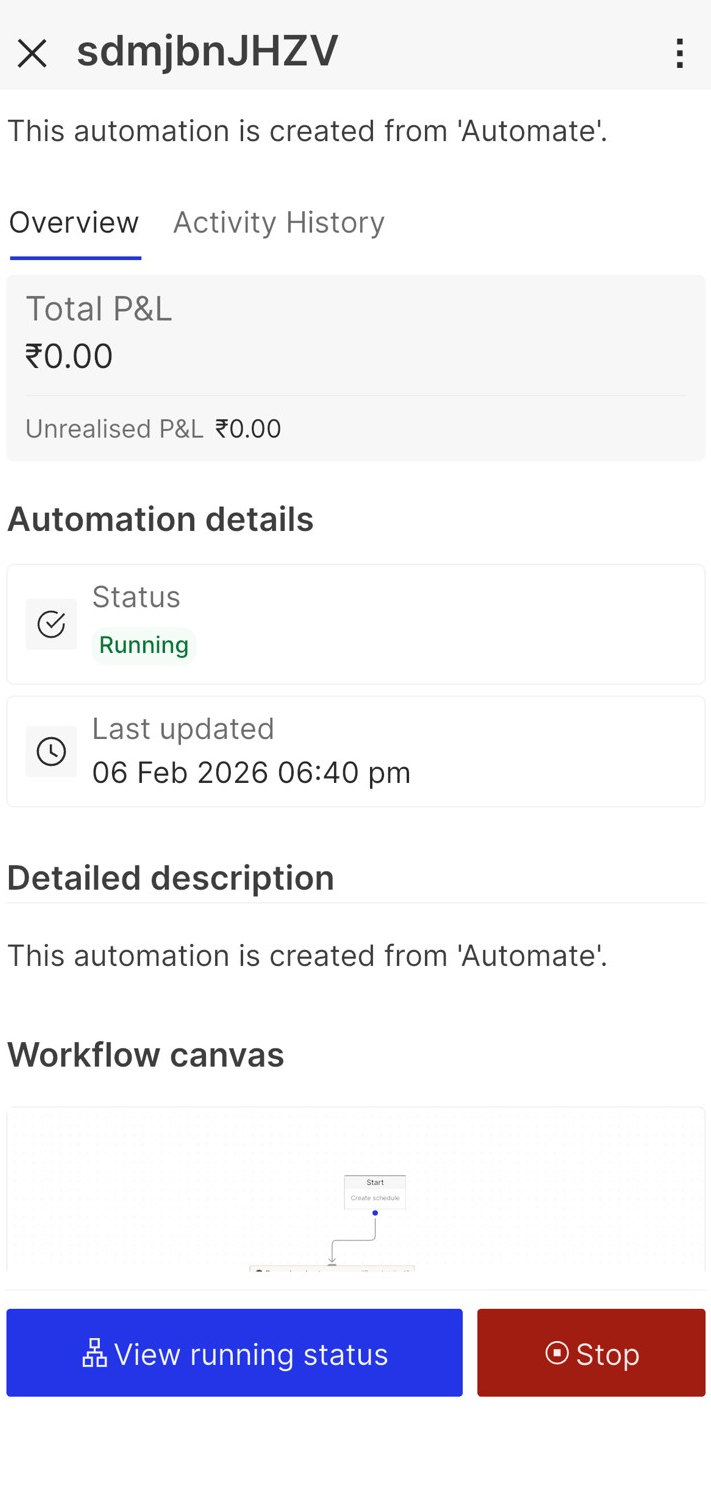The image size is (711, 1491).
Task: Open the Activity History tab
Action: coord(279,223)
